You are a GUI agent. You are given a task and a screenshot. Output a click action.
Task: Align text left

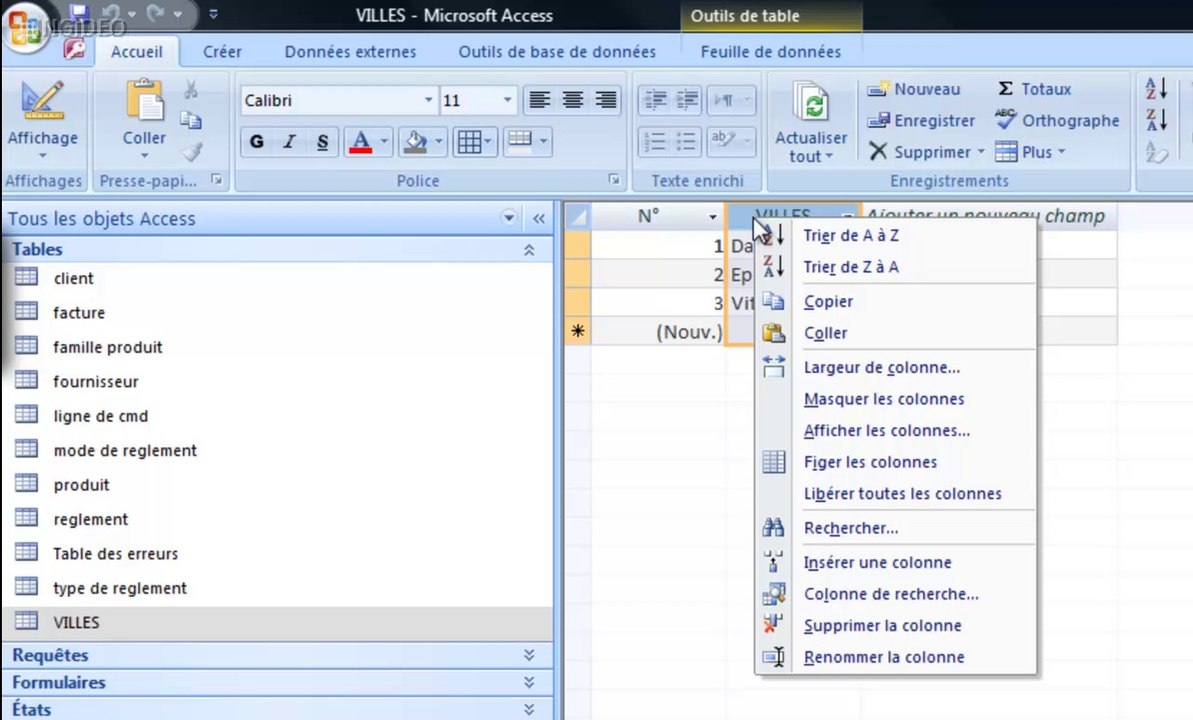(539, 100)
